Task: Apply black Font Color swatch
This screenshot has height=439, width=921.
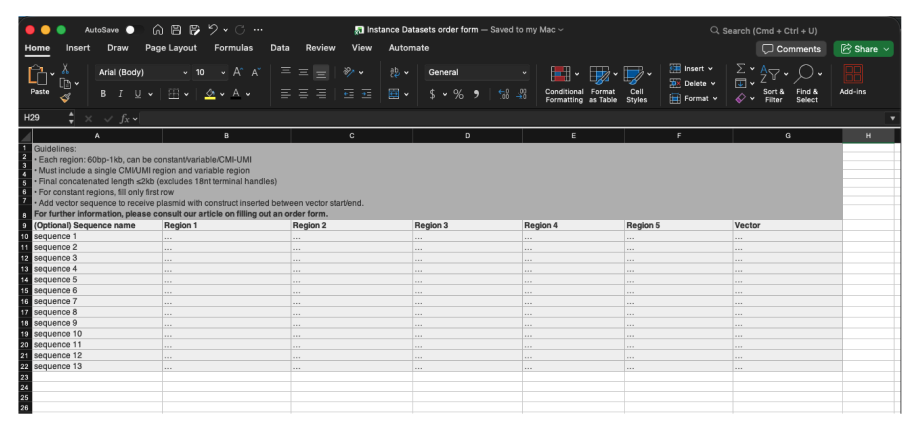Action: (x=236, y=94)
